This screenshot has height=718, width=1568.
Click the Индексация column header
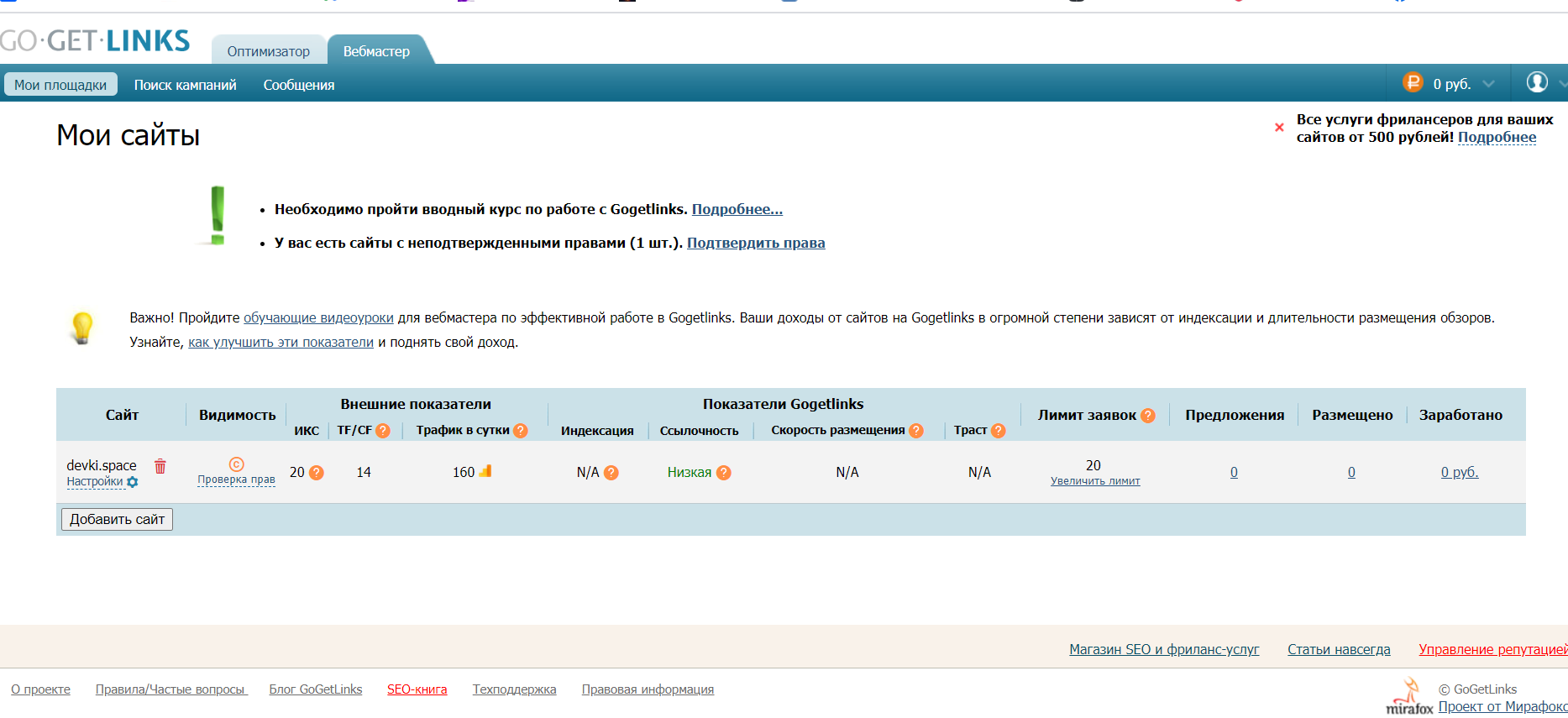click(597, 431)
